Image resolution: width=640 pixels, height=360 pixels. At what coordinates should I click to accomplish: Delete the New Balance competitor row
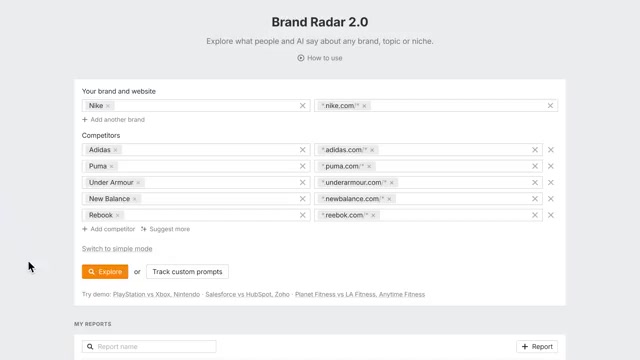[x=551, y=199]
